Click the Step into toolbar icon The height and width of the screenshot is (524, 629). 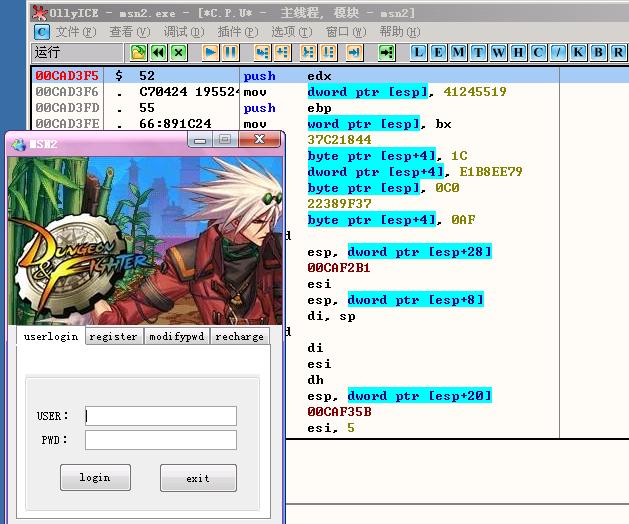pyautogui.click(x=262, y=53)
